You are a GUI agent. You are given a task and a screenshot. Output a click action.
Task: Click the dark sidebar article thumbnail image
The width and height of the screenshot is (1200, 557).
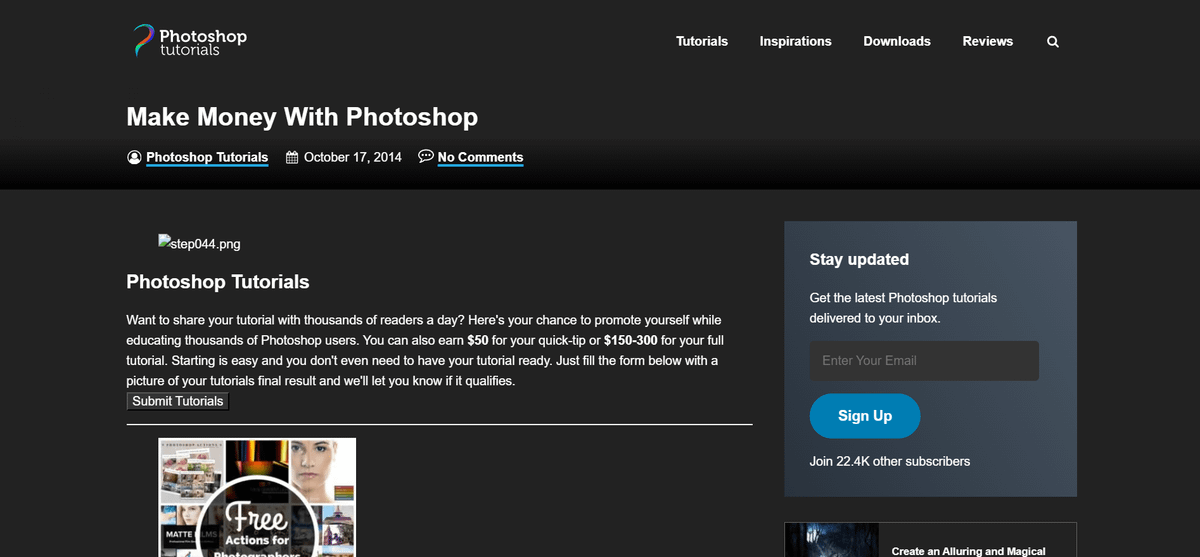(831, 540)
